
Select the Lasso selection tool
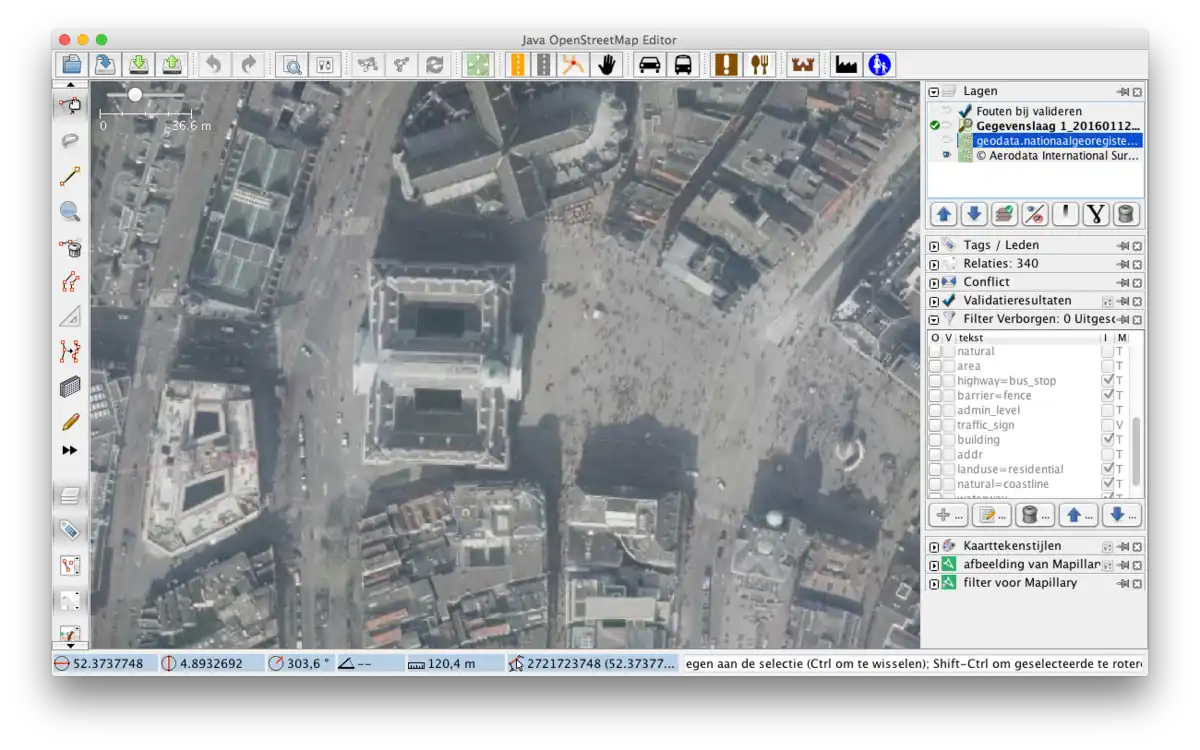[x=70, y=141]
